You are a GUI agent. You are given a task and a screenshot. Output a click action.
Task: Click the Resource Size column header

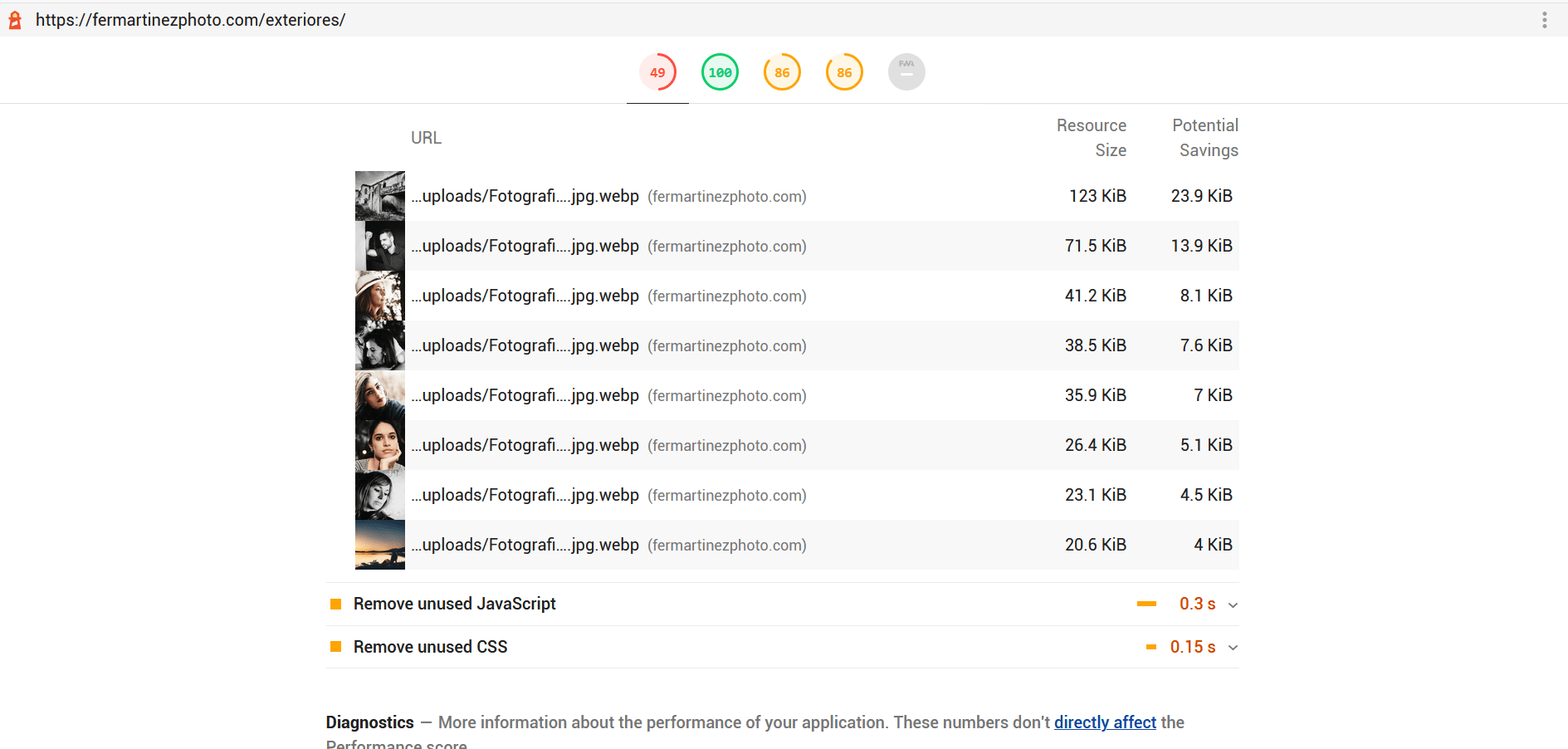click(x=1092, y=138)
